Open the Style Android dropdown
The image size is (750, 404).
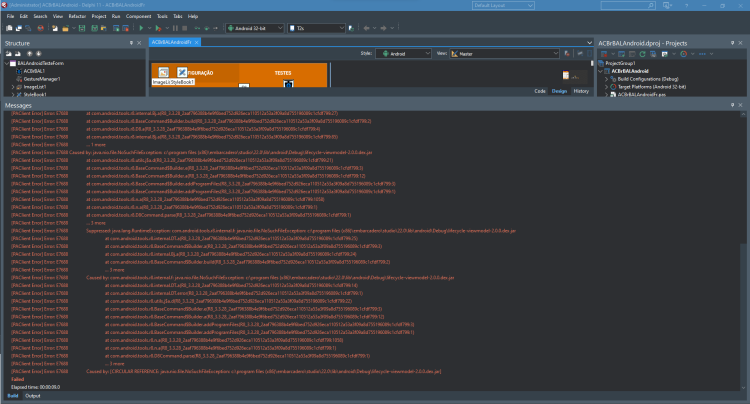[403, 54]
